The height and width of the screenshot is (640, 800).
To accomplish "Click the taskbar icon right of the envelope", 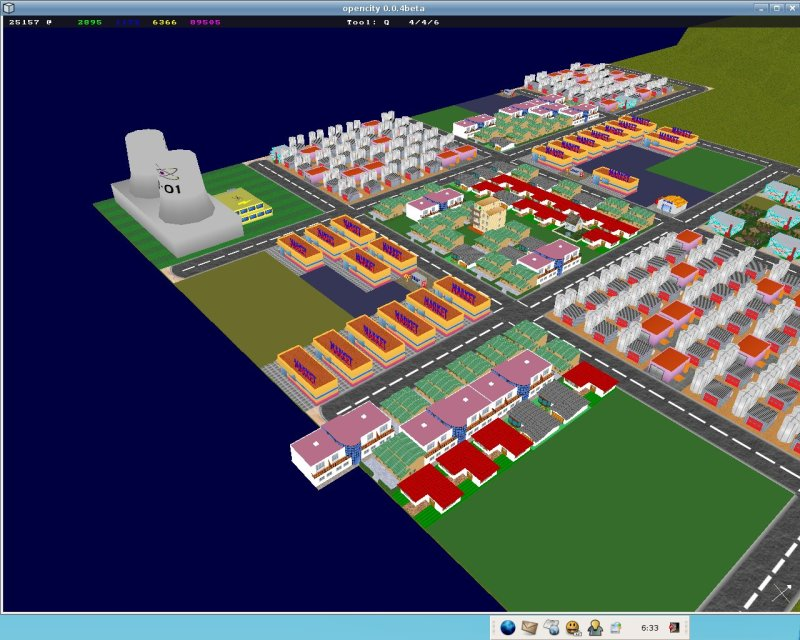I will (551, 628).
